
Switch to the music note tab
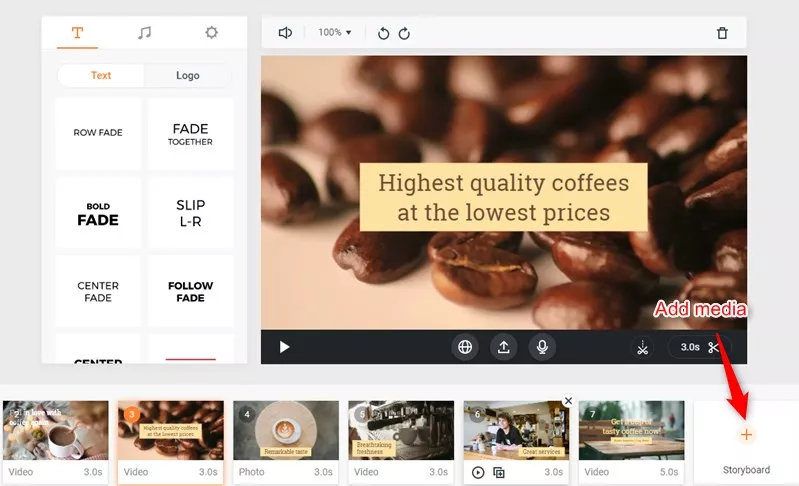point(144,33)
